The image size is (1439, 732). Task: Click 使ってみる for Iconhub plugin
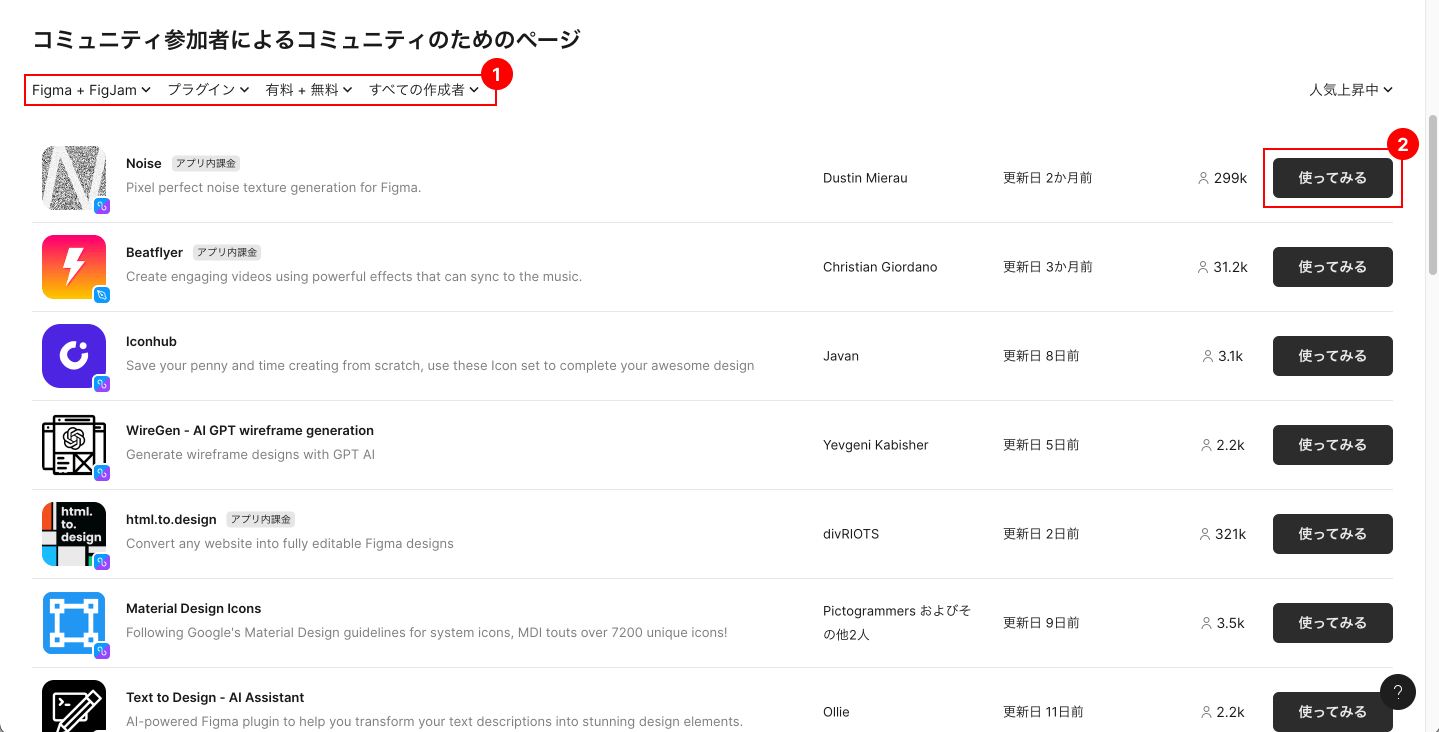(x=1332, y=356)
